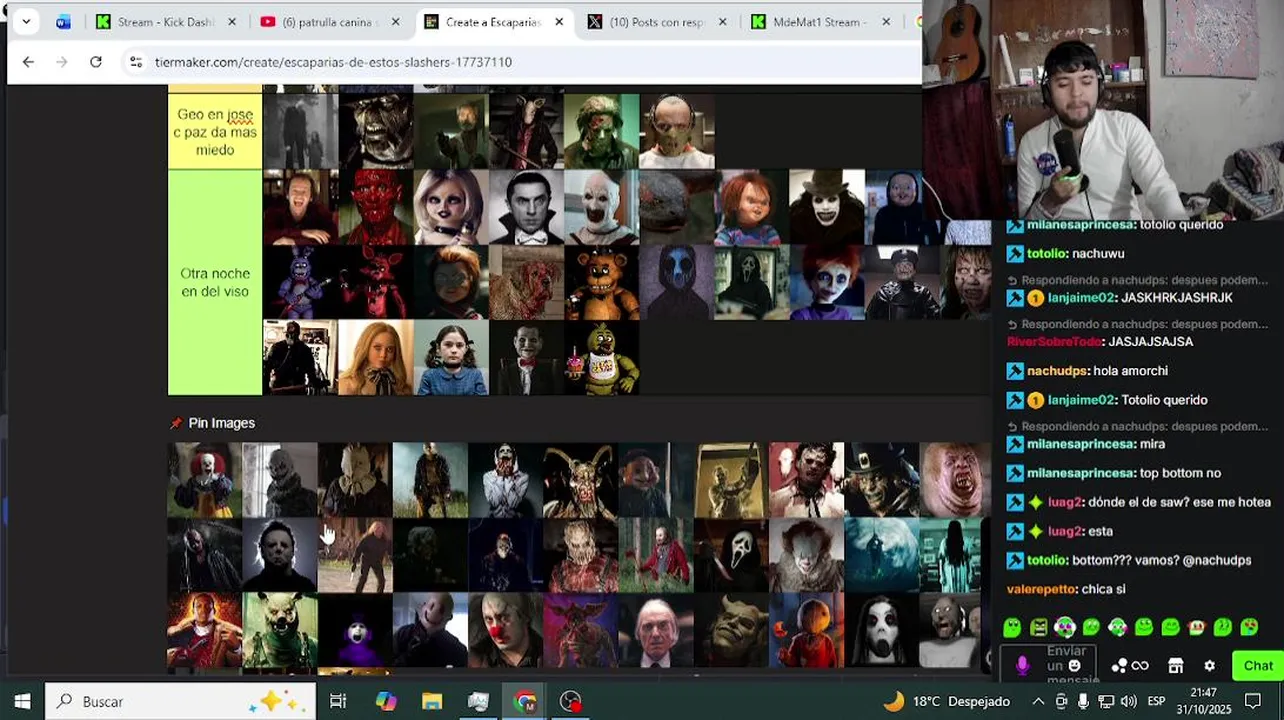Select the Billy puppet from Saw image

(526, 357)
